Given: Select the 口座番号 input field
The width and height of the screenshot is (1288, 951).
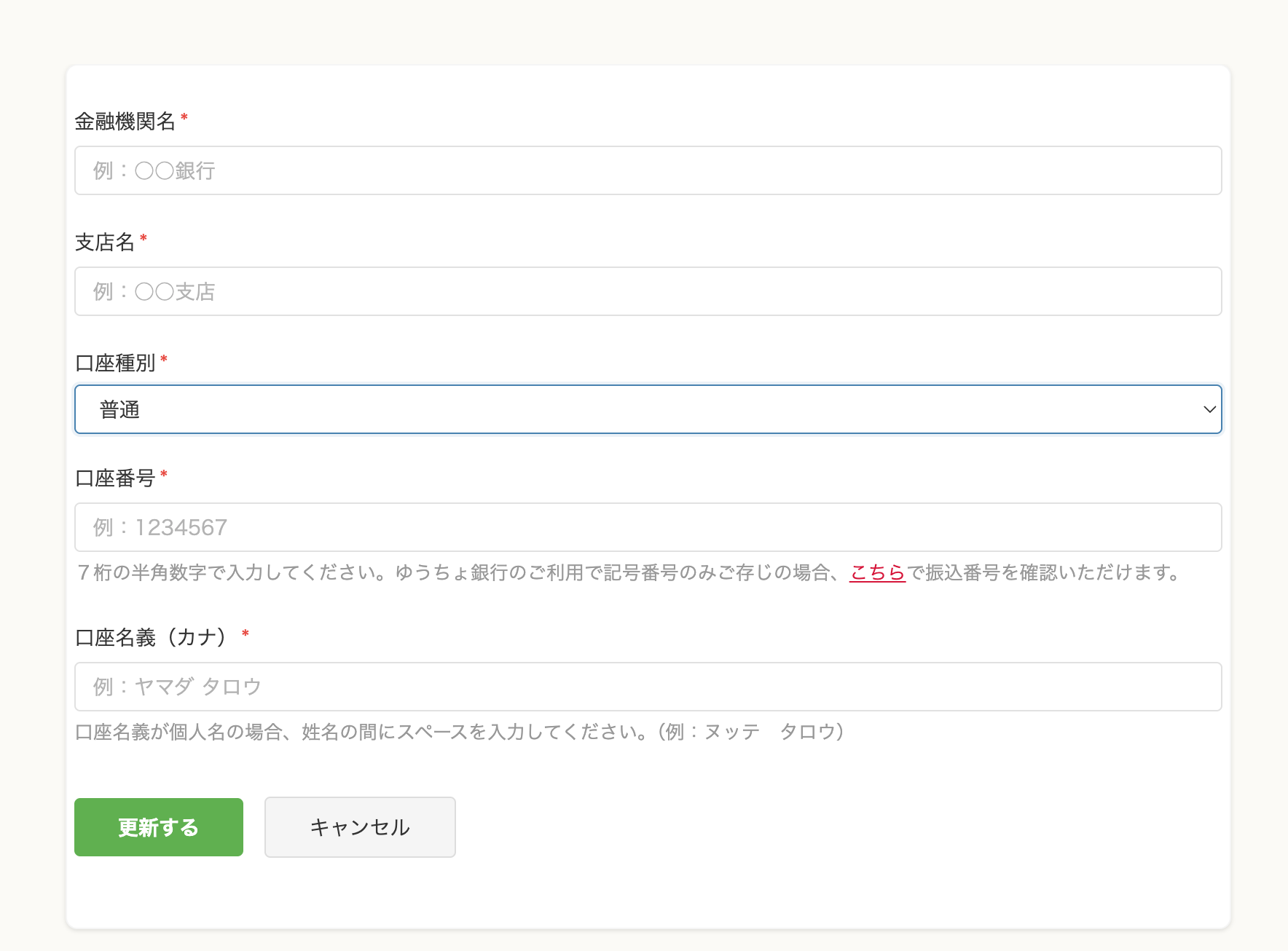Looking at the screenshot, I should [x=648, y=527].
